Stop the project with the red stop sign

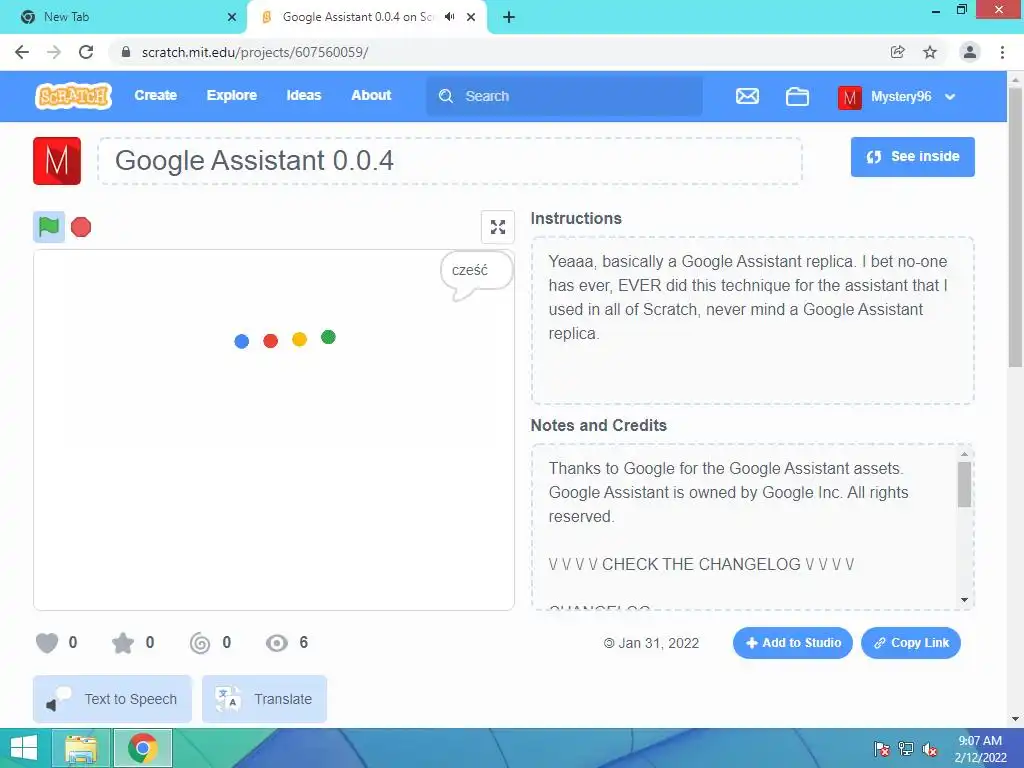pyautogui.click(x=81, y=227)
